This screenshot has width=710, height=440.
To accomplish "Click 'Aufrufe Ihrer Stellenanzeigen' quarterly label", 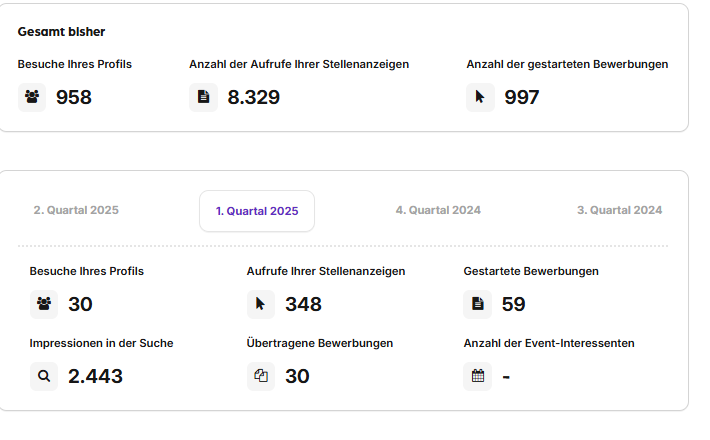I will coord(326,271).
